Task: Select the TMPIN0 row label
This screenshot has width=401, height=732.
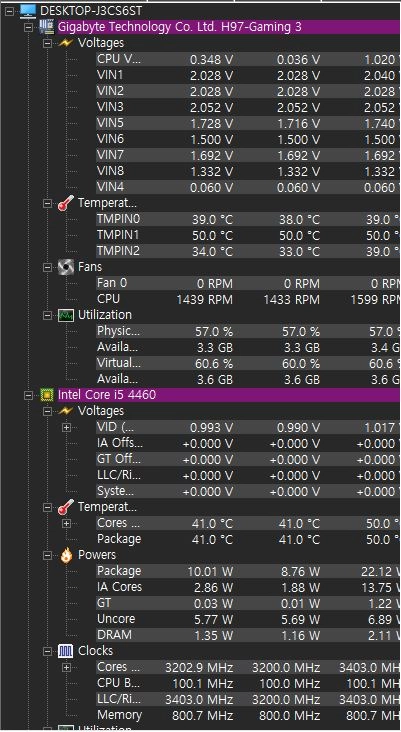Action: [x=118, y=219]
